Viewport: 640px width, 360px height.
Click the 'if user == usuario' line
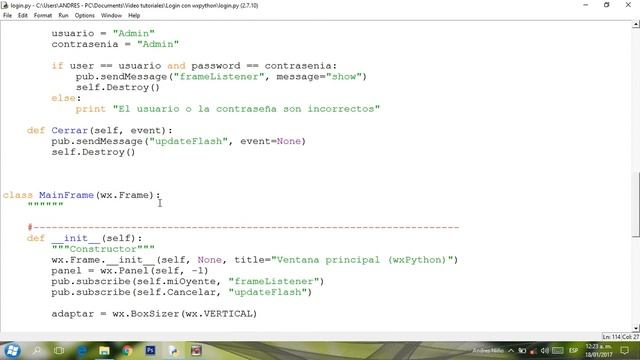pyautogui.click(x=194, y=66)
